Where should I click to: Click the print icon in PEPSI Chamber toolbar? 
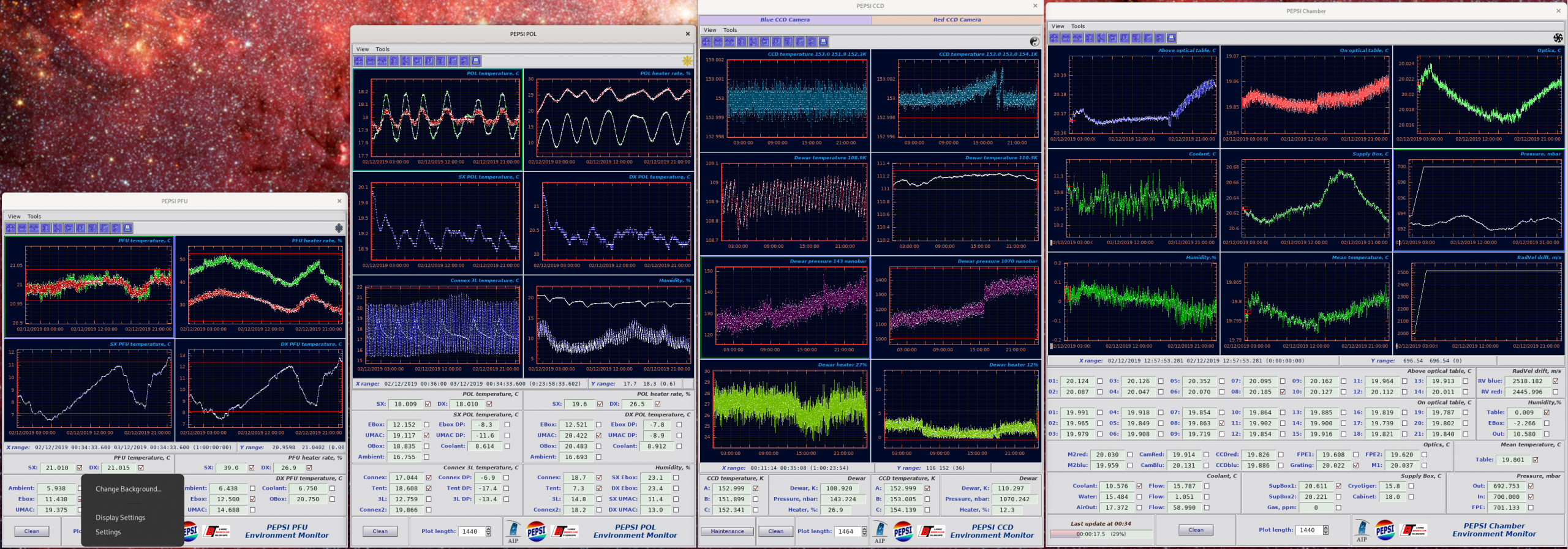click(x=1171, y=38)
